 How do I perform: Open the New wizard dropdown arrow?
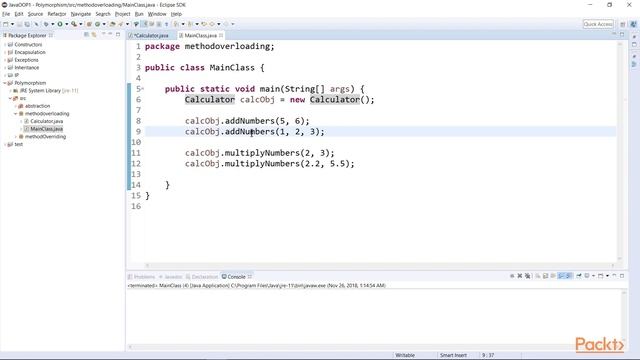pos(13,24)
